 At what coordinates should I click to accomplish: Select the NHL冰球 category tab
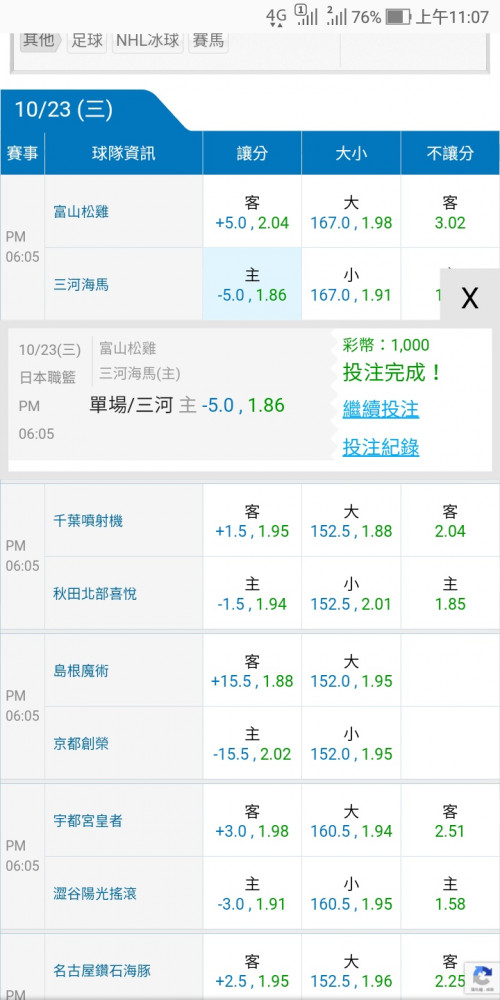point(148,41)
